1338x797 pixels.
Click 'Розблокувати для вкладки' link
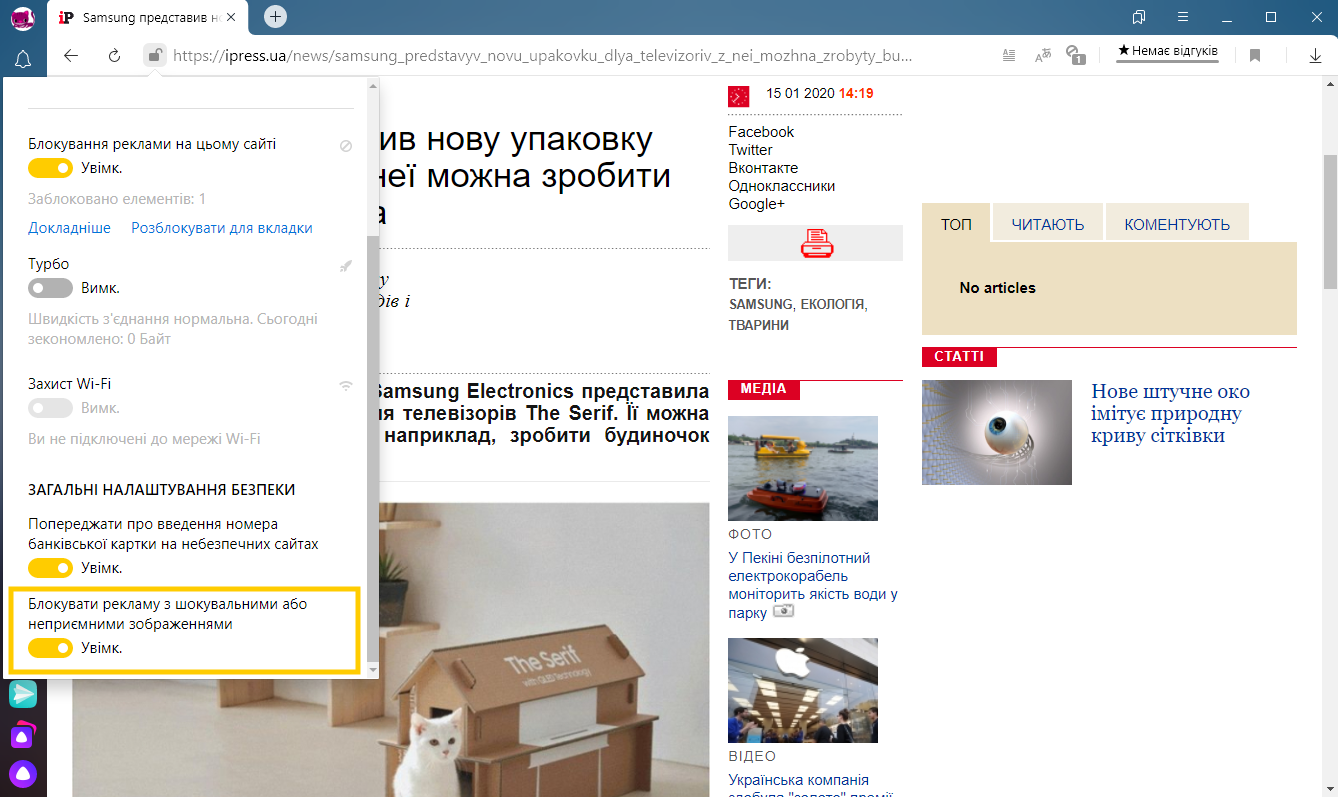pyautogui.click(x=222, y=228)
